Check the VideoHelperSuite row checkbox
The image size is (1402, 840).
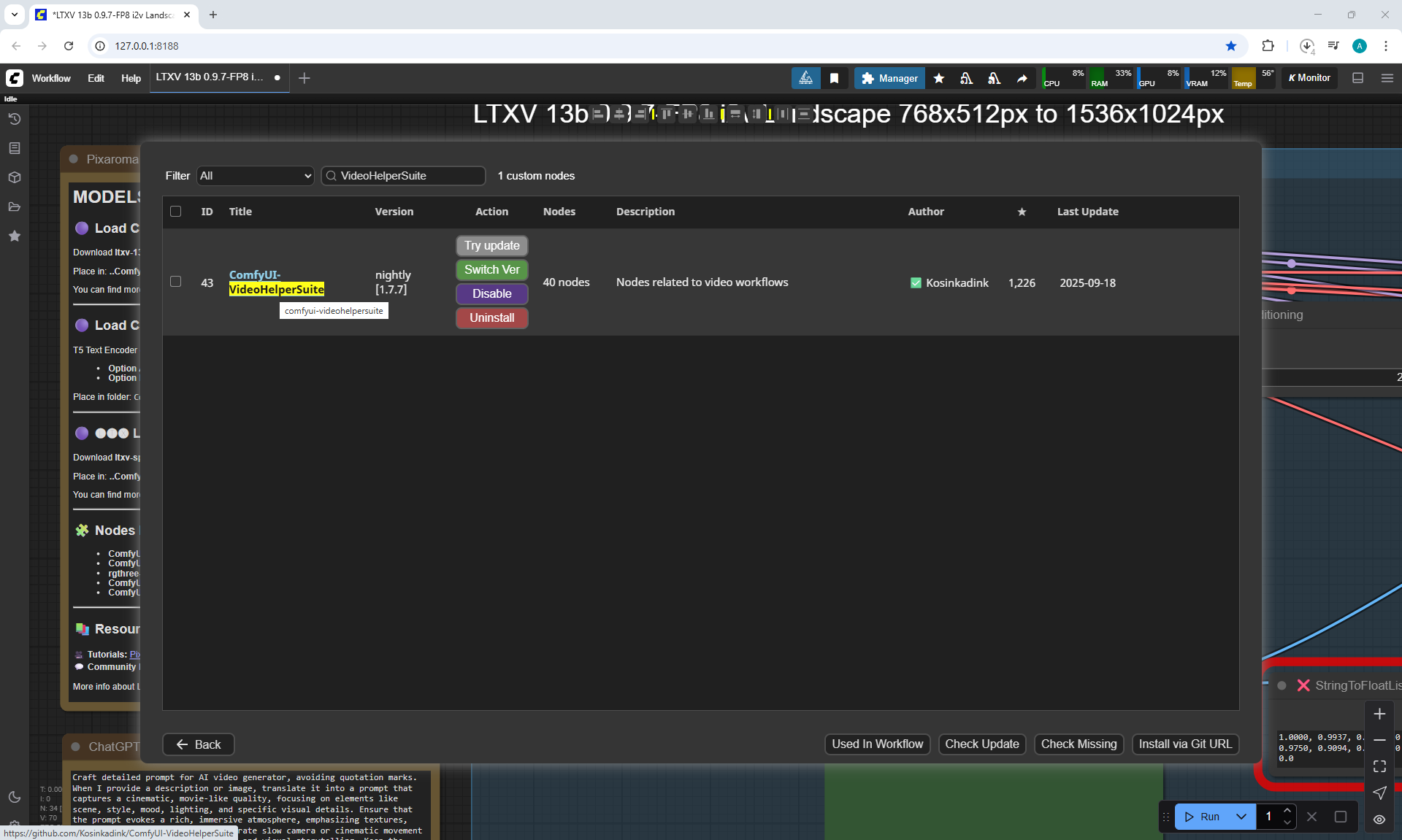pos(175,282)
